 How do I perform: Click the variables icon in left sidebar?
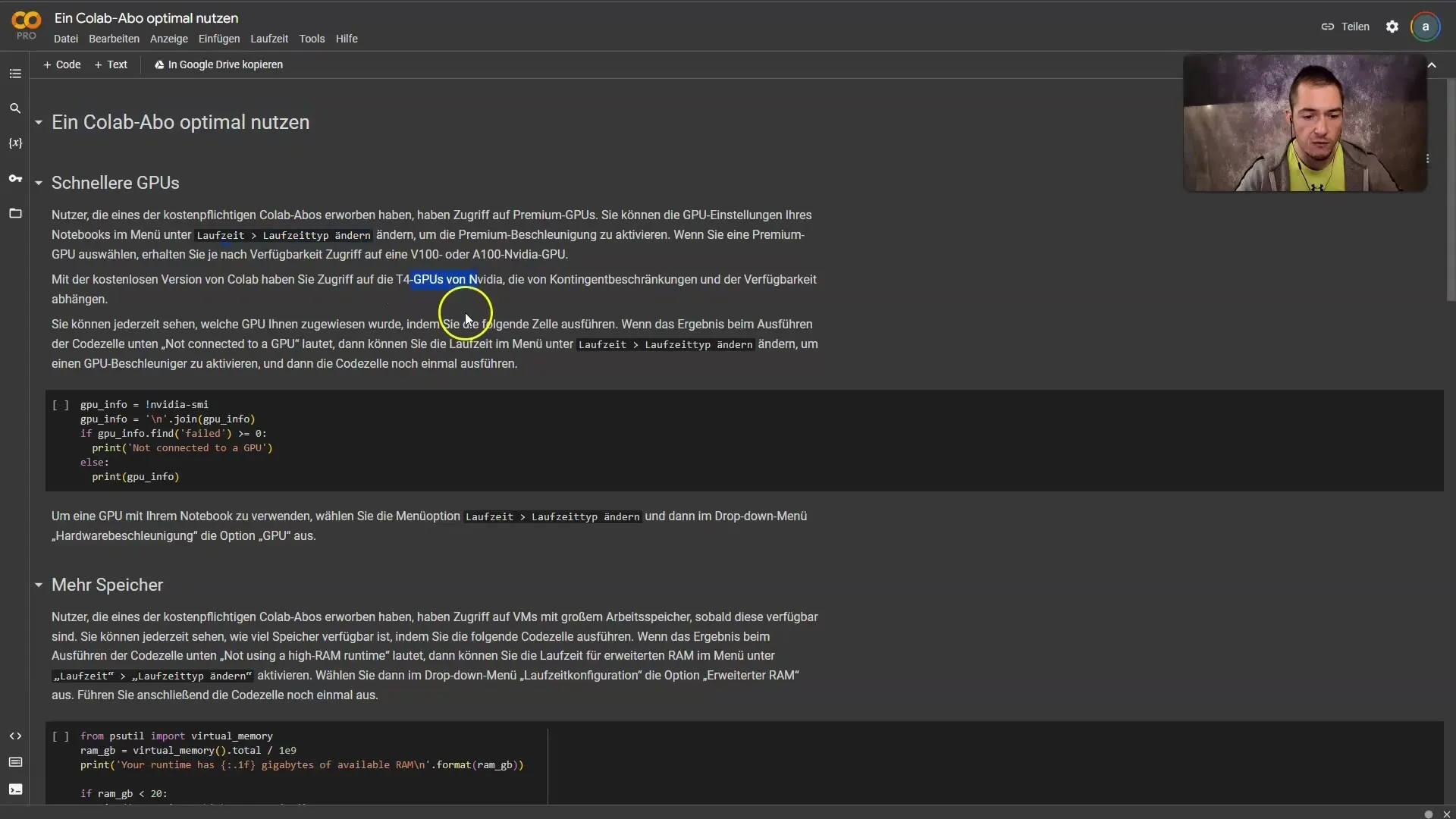click(x=15, y=142)
